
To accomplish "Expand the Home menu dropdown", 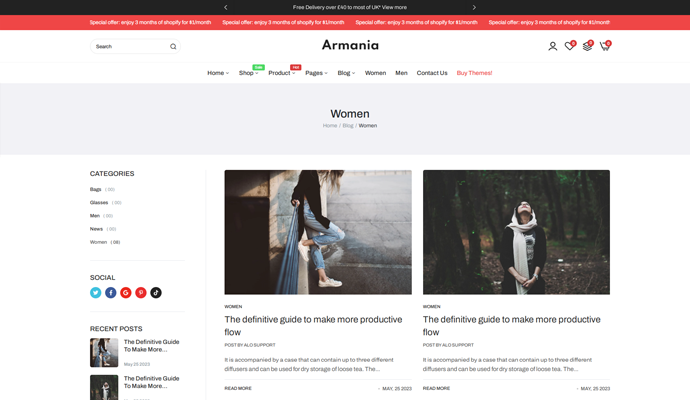I will coord(218,73).
